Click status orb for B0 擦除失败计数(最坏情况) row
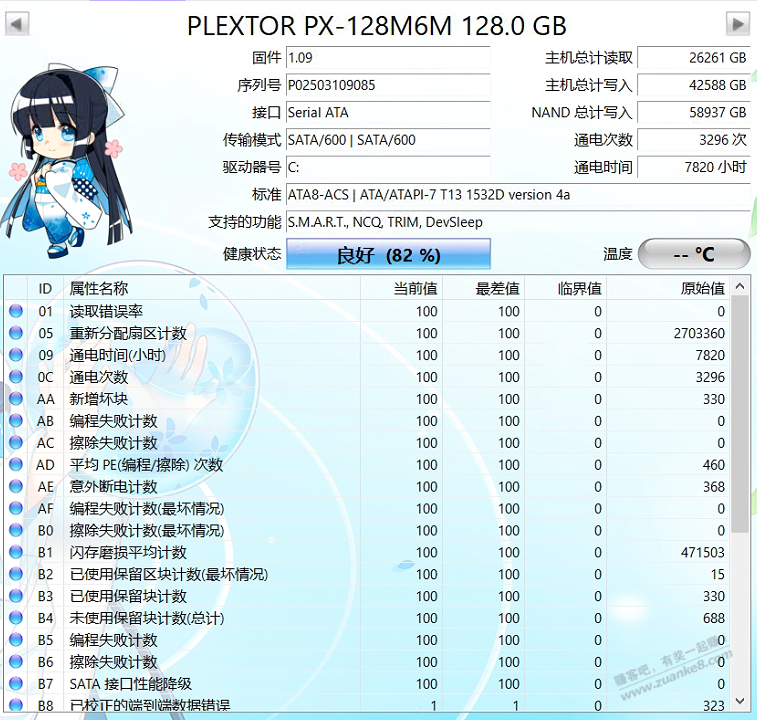Image resolution: width=757 pixels, height=720 pixels. pyautogui.click(x=16, y=530)
